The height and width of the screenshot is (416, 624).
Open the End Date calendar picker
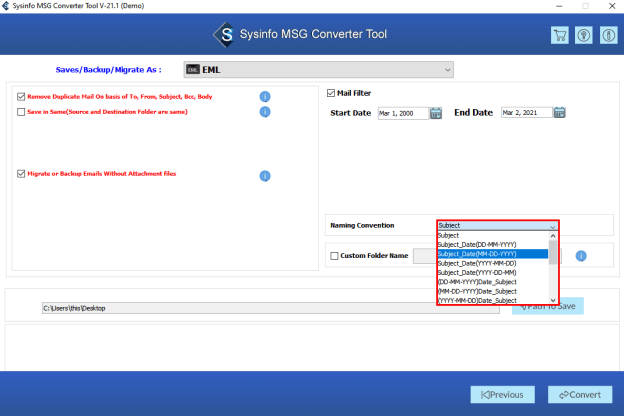pyautogui.click(x=560, y=113)
